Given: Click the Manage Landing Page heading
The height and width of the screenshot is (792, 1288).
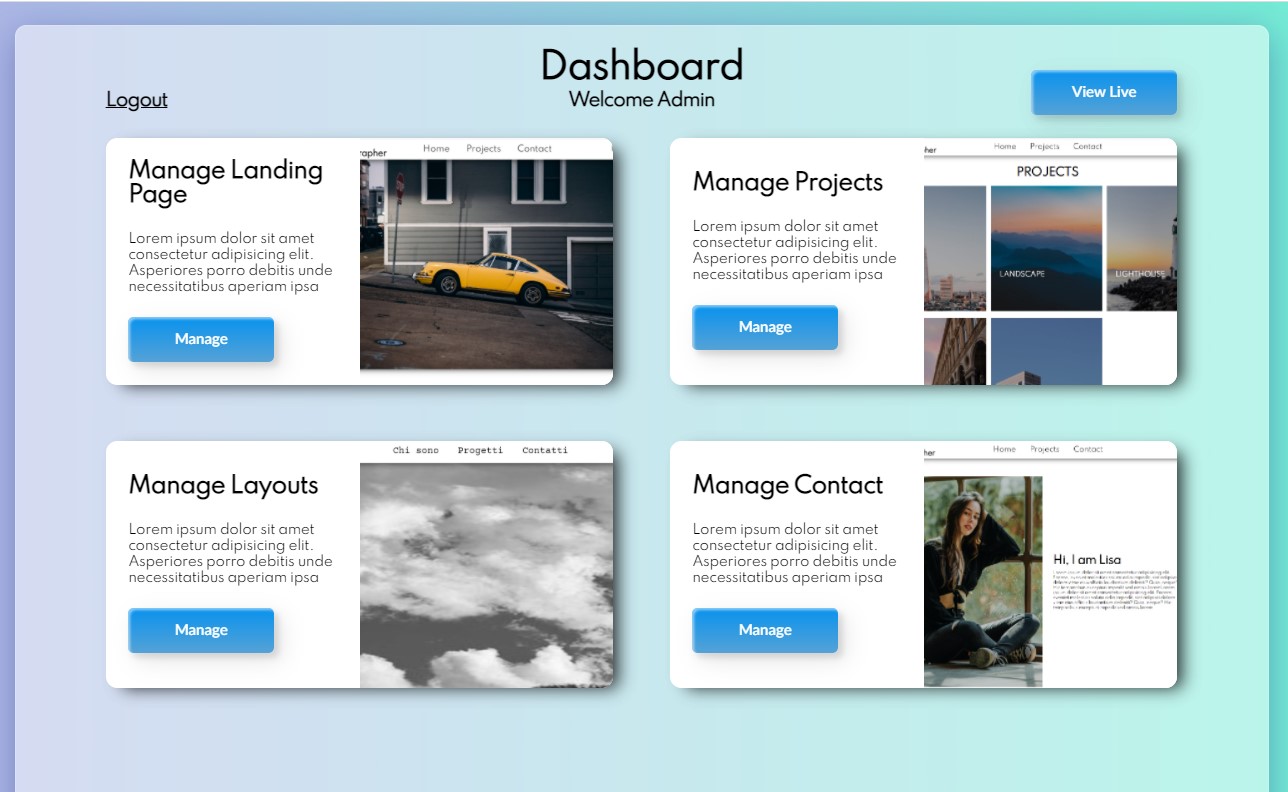Looking at the screenshot, I should coord(226,182).
